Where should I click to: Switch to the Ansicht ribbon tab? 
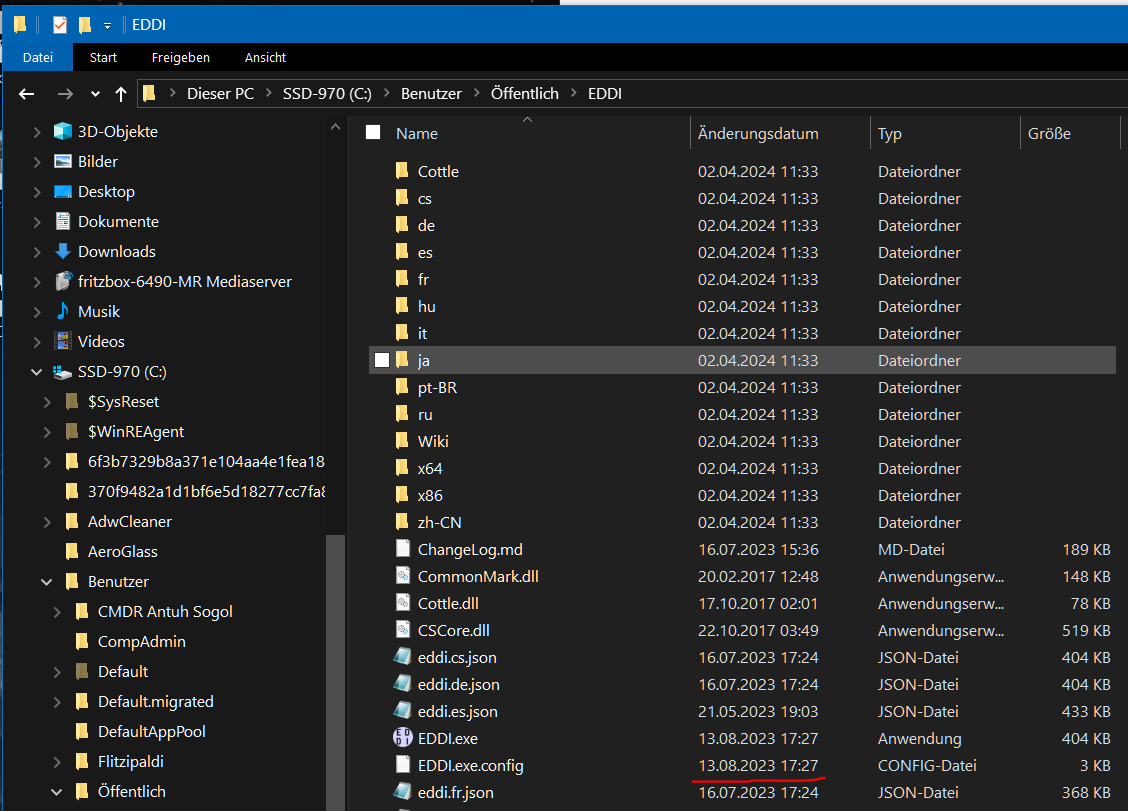[x=265, y=58]
